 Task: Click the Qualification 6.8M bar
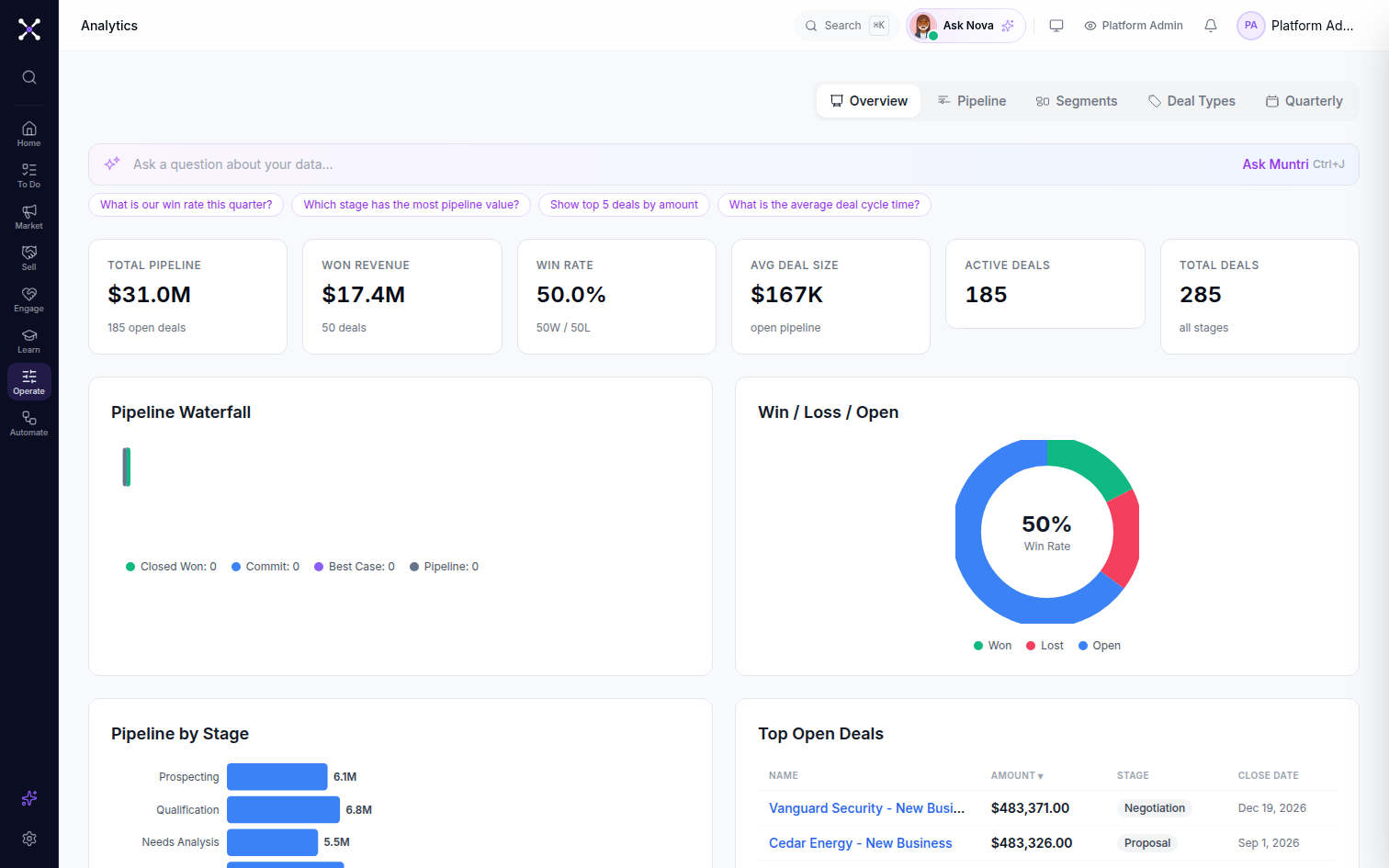click(x=283, y=810)
